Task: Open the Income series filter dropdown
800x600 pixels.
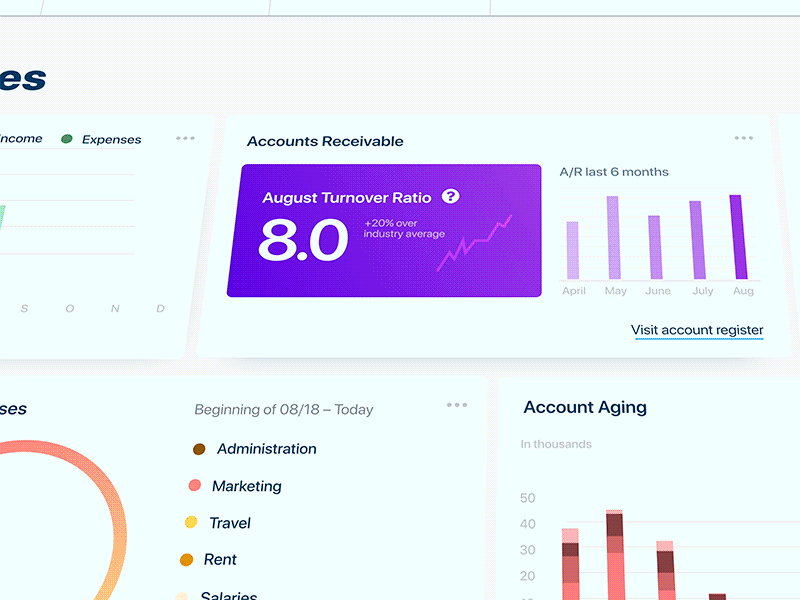Action: pos(20,139)
